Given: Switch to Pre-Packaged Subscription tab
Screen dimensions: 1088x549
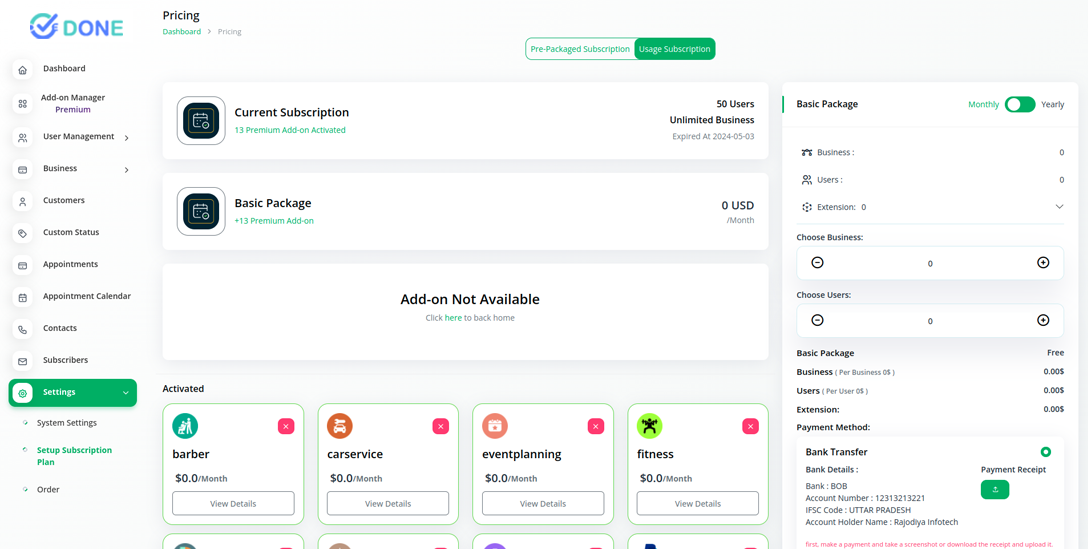Looking at the screenshot, I should 580,49.
